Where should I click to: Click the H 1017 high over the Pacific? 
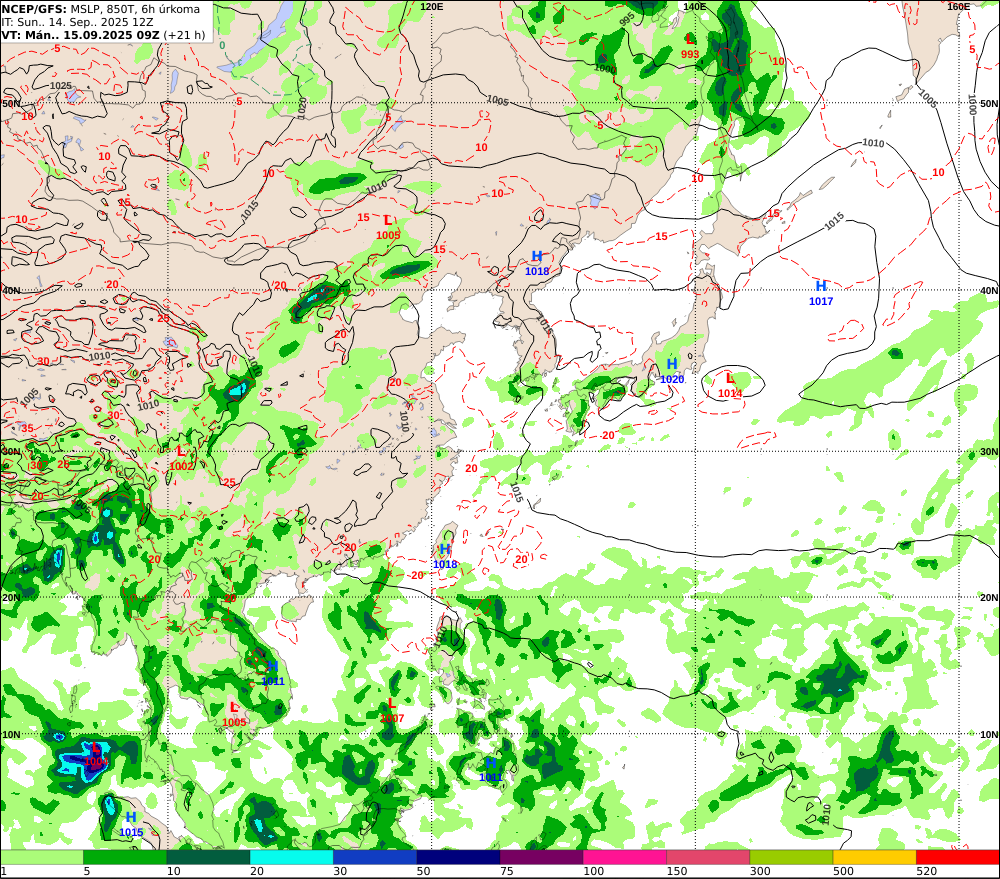coord(821,293)
